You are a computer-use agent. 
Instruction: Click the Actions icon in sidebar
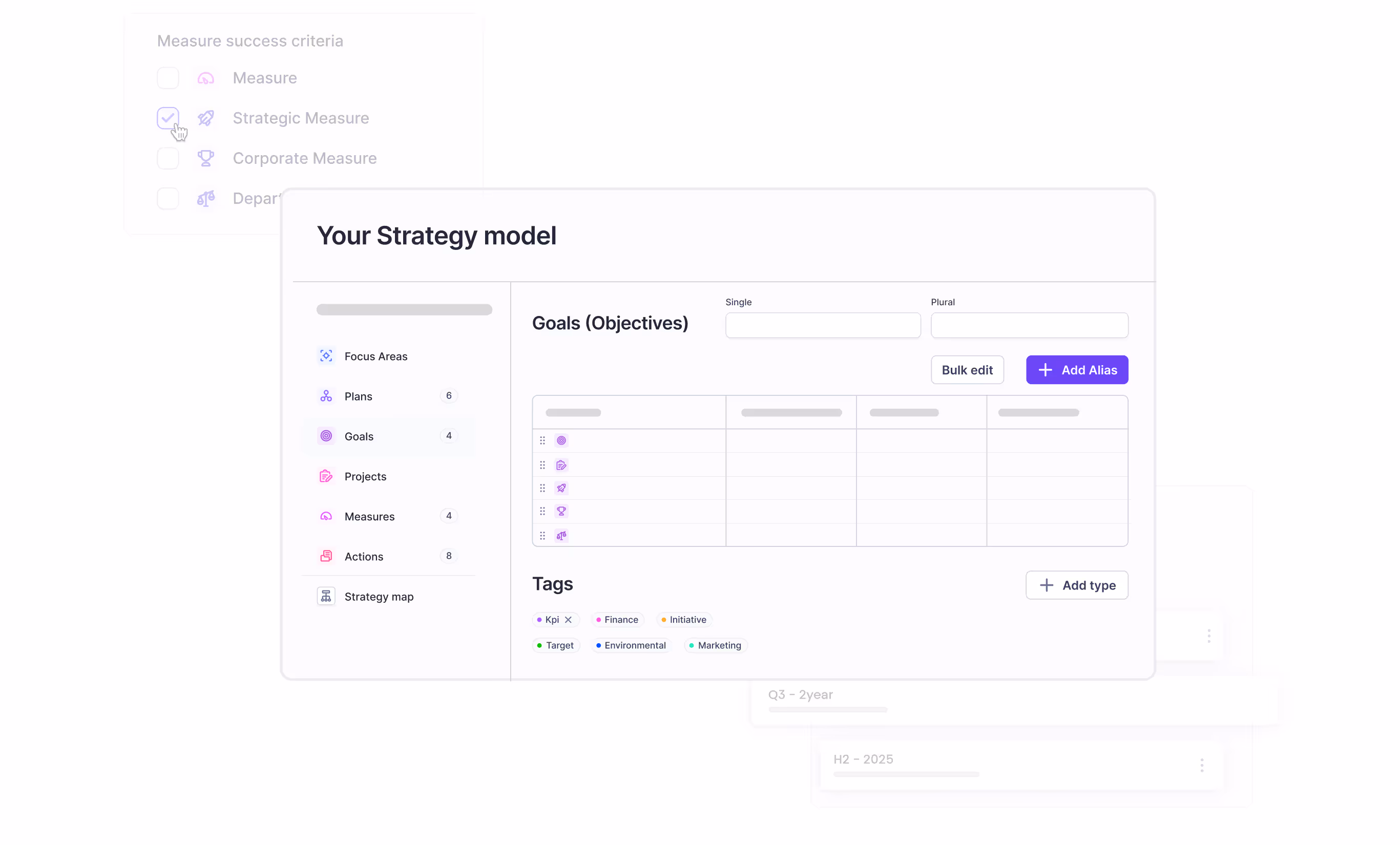pyautogui.click(x=326, y=556)
